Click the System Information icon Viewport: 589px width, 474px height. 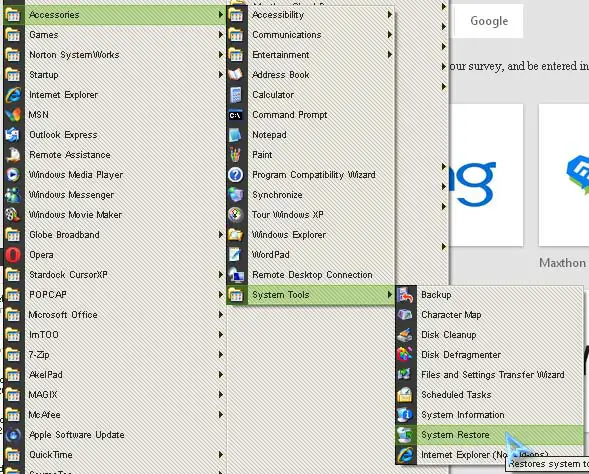coord(405,415)
